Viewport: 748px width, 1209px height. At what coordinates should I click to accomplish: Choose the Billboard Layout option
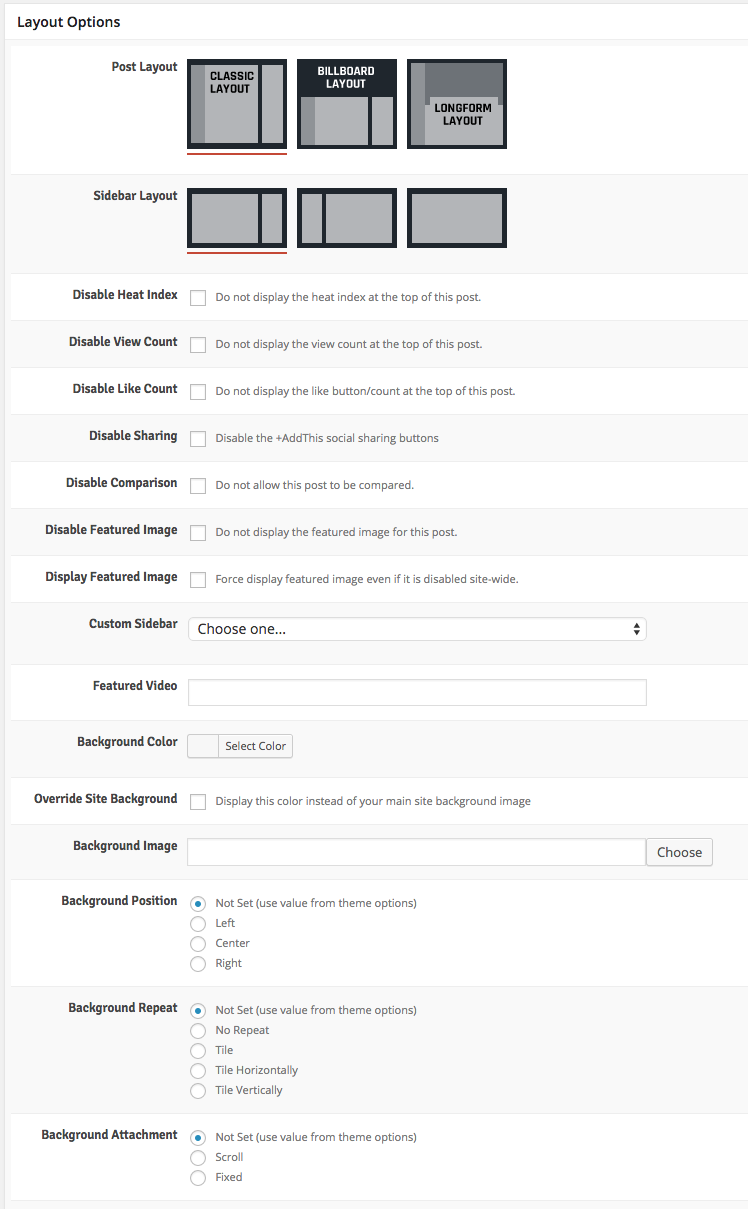pos(347,103)
